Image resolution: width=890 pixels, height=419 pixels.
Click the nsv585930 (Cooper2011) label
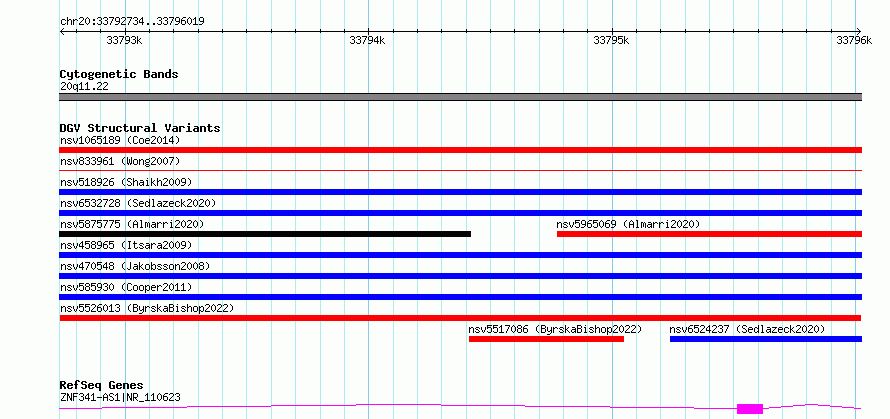click(x=126, y=287)
